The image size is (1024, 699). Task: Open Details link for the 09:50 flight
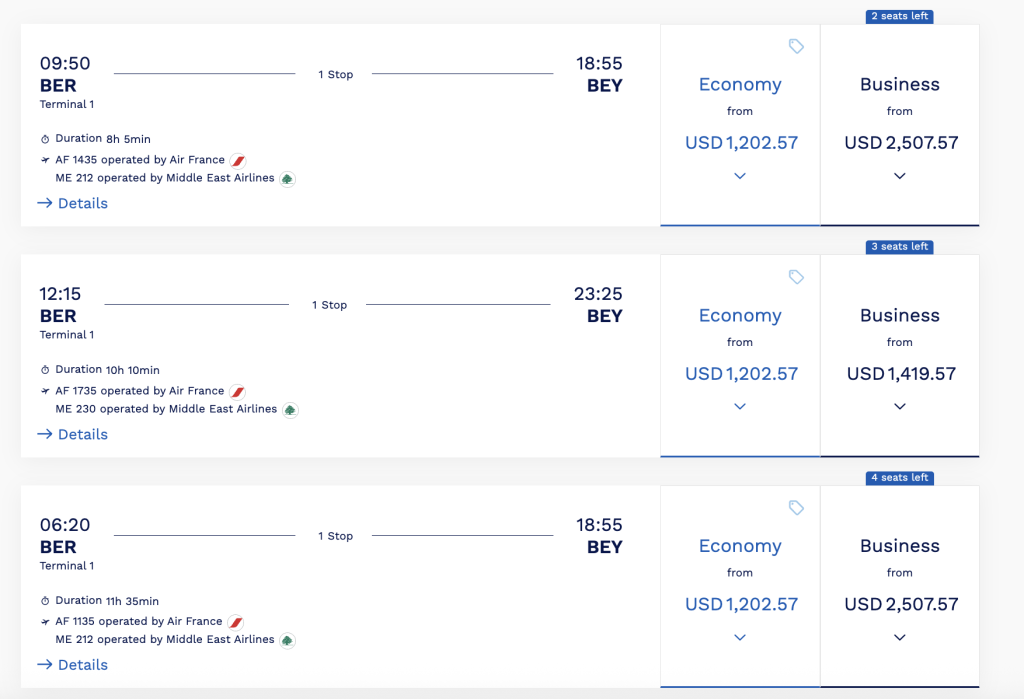point(72,203)
